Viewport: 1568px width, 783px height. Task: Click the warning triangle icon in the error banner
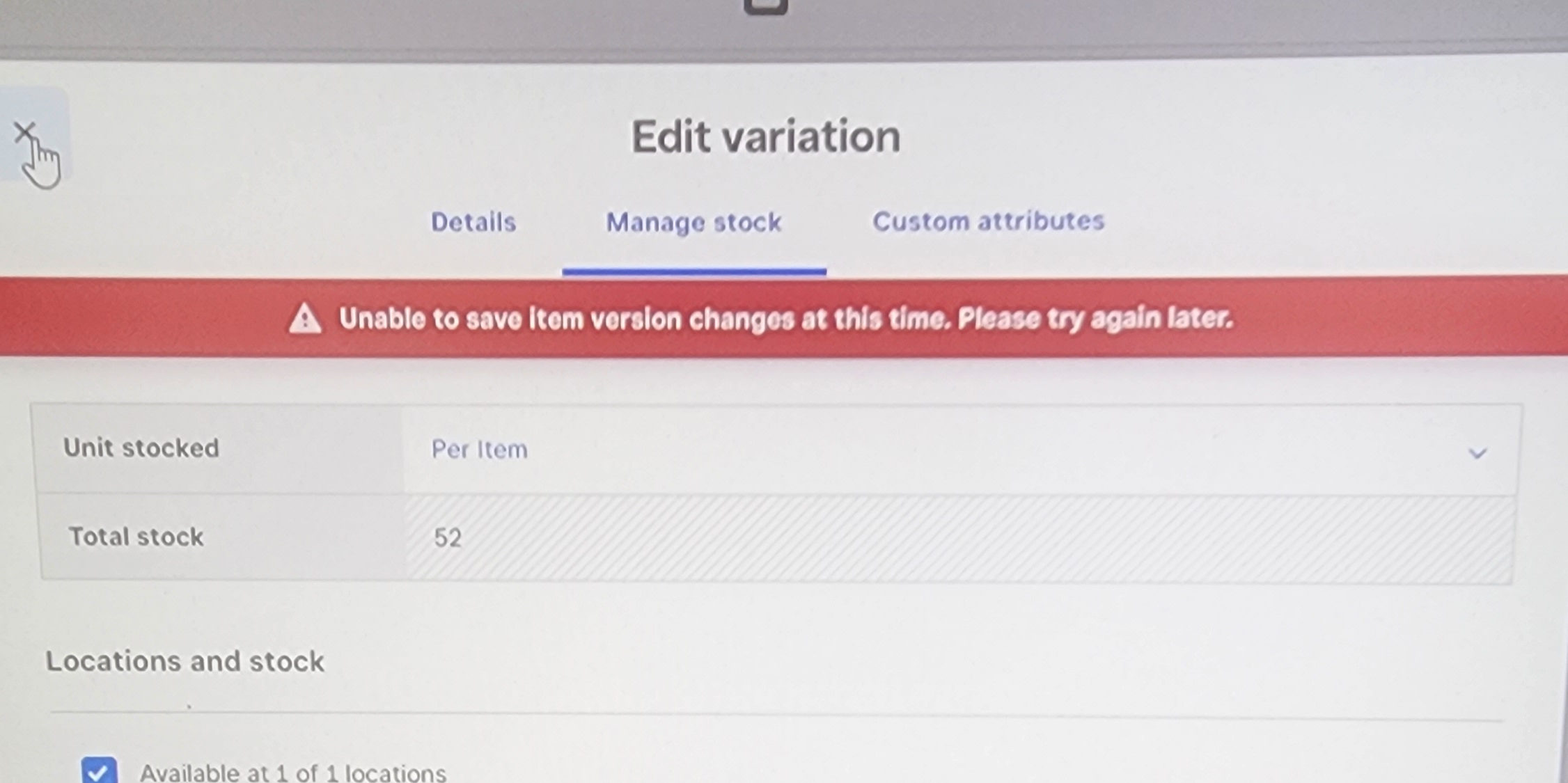click(305, 319)
